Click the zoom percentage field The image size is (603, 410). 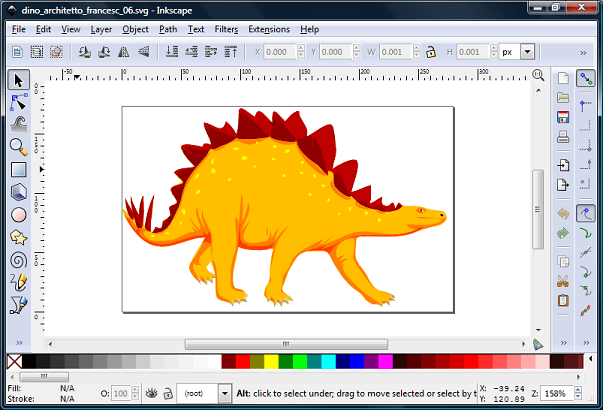(557, 393)
